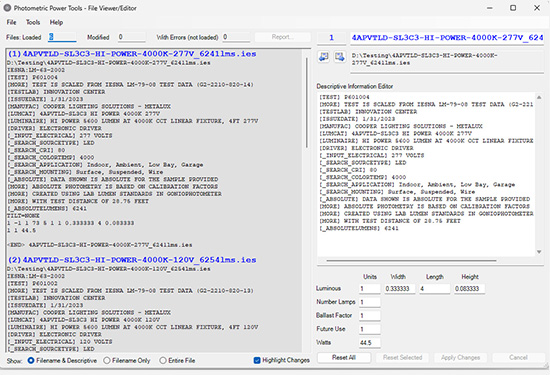Click the Number Lamps field
Viewport: 550px width, 375px height.
(x=369, y=302)
